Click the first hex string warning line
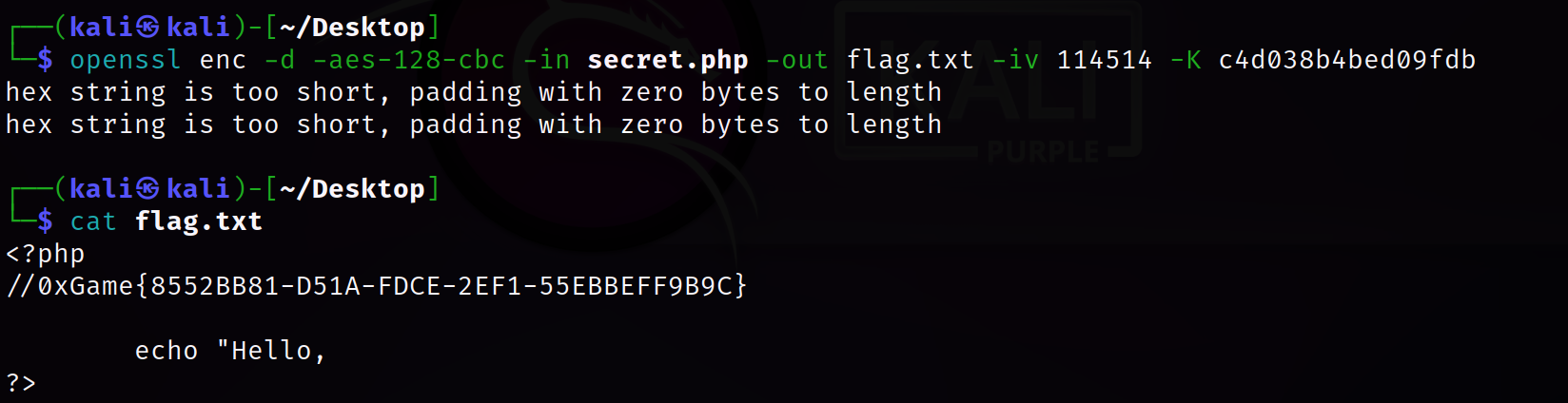Viewport: 1568px width, 403px height. pyautogui.click(x=474, y=93)
